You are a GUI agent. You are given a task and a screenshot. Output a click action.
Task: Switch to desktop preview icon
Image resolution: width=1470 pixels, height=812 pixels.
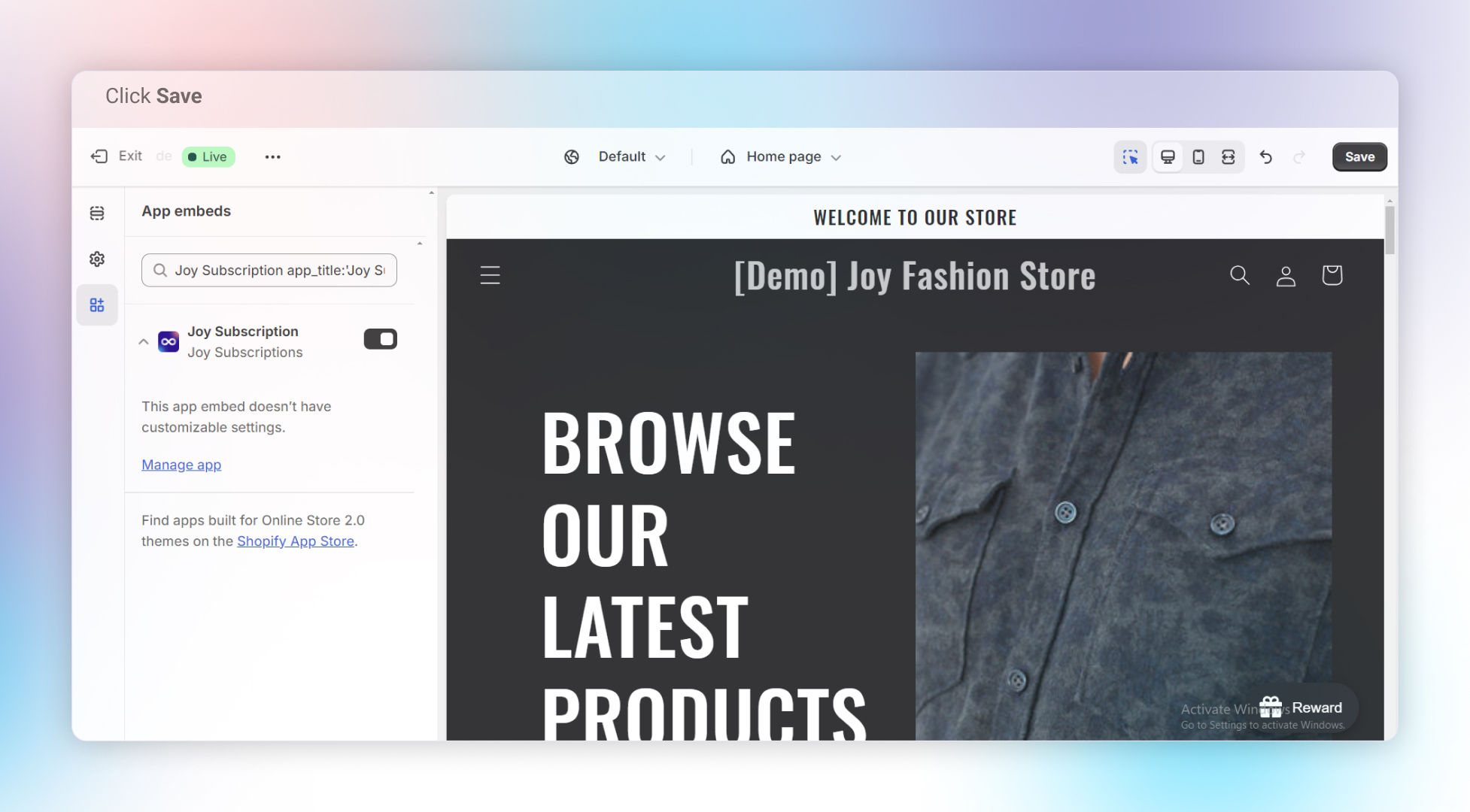click(x=1168, y=157)
